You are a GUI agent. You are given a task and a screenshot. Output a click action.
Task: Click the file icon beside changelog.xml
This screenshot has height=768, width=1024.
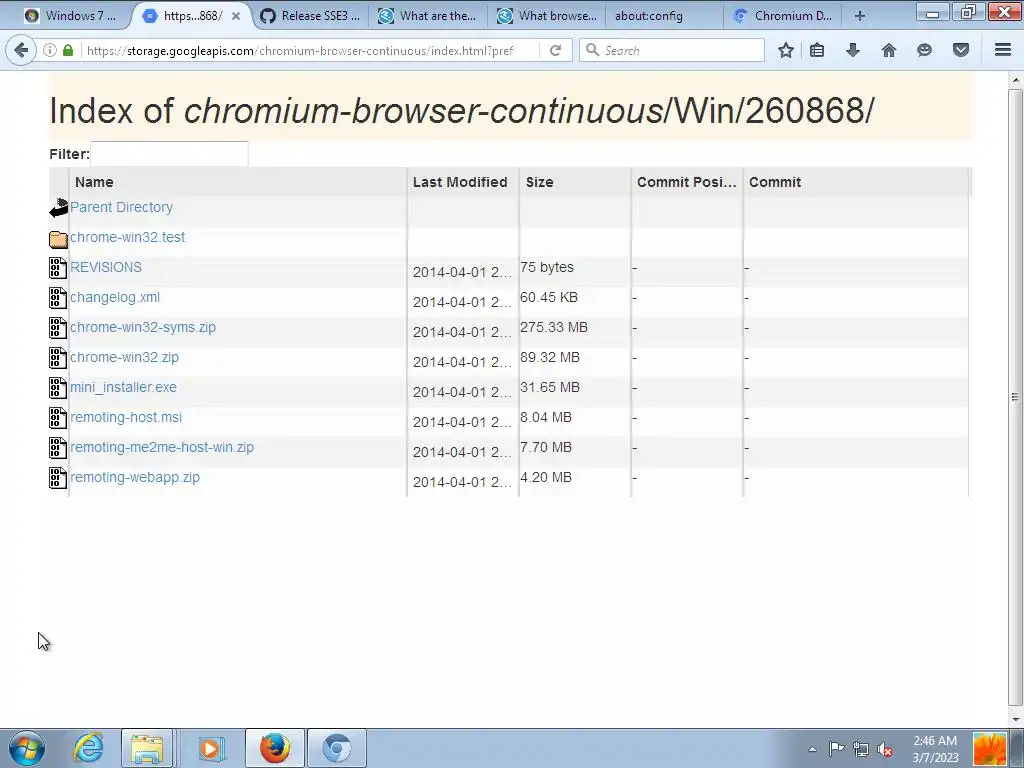[x=58, y=298]
